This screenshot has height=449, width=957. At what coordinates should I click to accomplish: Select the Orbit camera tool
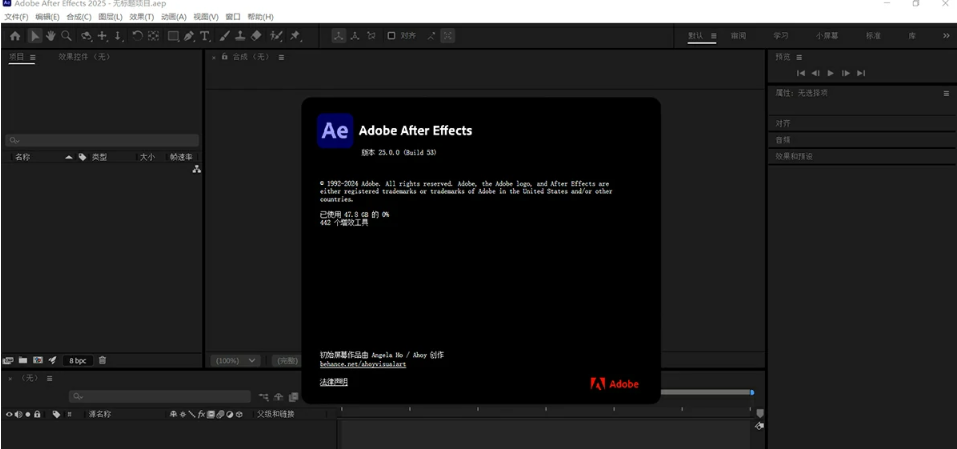(x=87, y=36)
